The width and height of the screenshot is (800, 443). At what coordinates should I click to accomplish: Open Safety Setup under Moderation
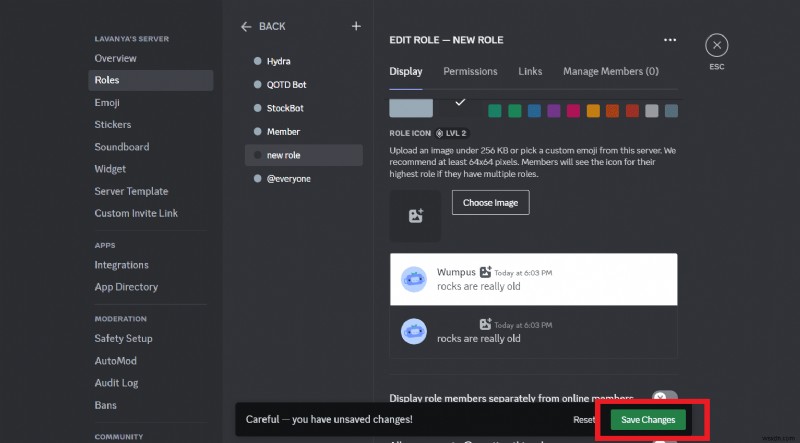tap(151, 338)
